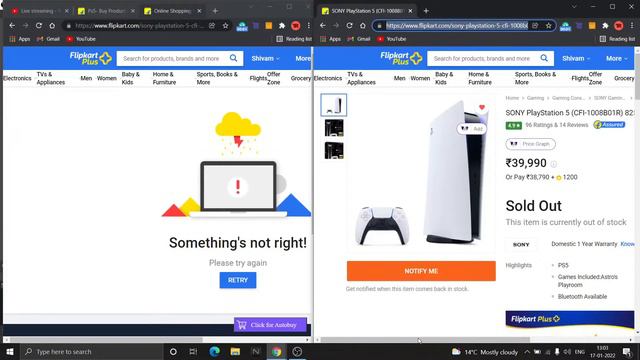Open Gmail bookmark in left window
The image size is (640, 360).
coord(49,39)
